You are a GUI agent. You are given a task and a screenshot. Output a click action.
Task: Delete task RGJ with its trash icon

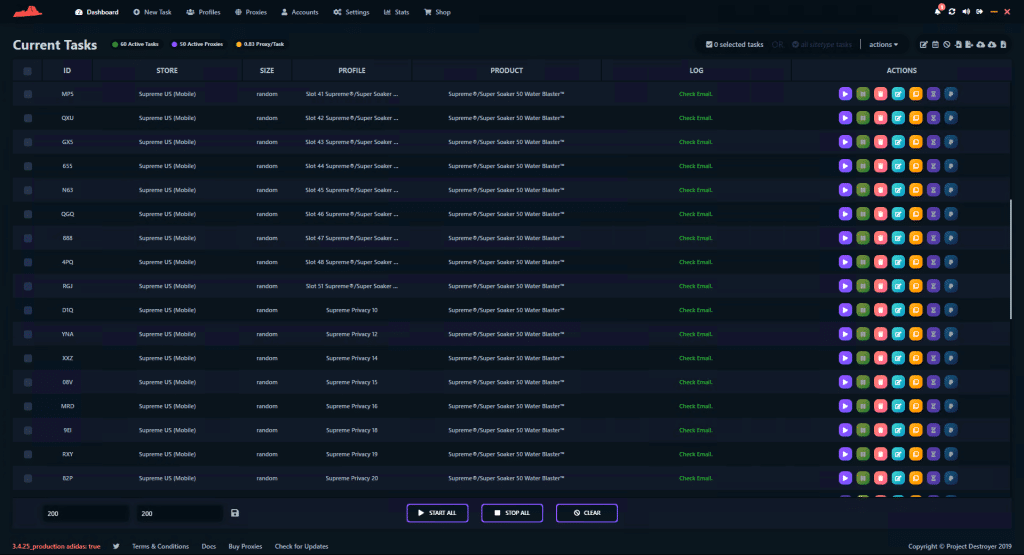tap(880, 286)
